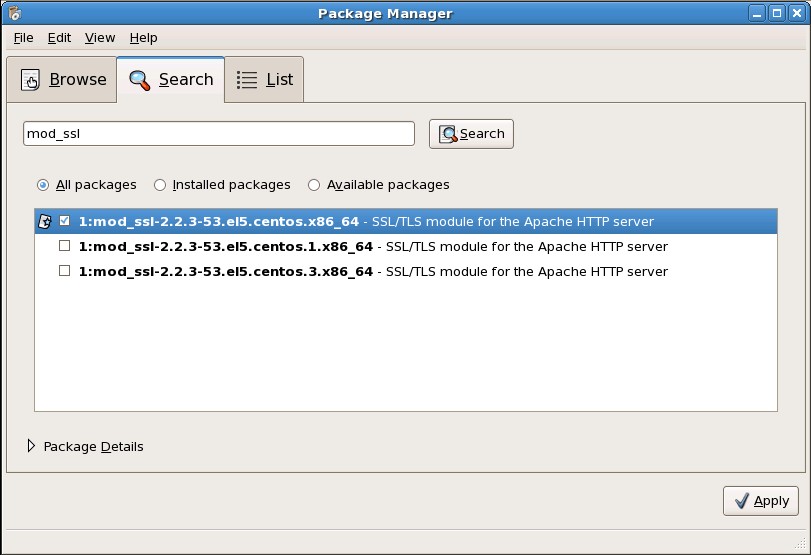Screen dimensions: 811x555
Task: Close the Package Manager window
Action: pos(797,13)
